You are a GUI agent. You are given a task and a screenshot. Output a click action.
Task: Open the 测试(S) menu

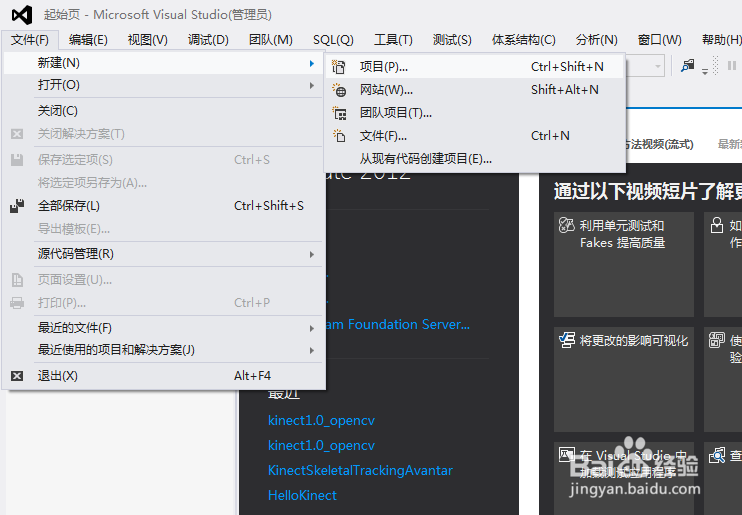pos(452,40)
